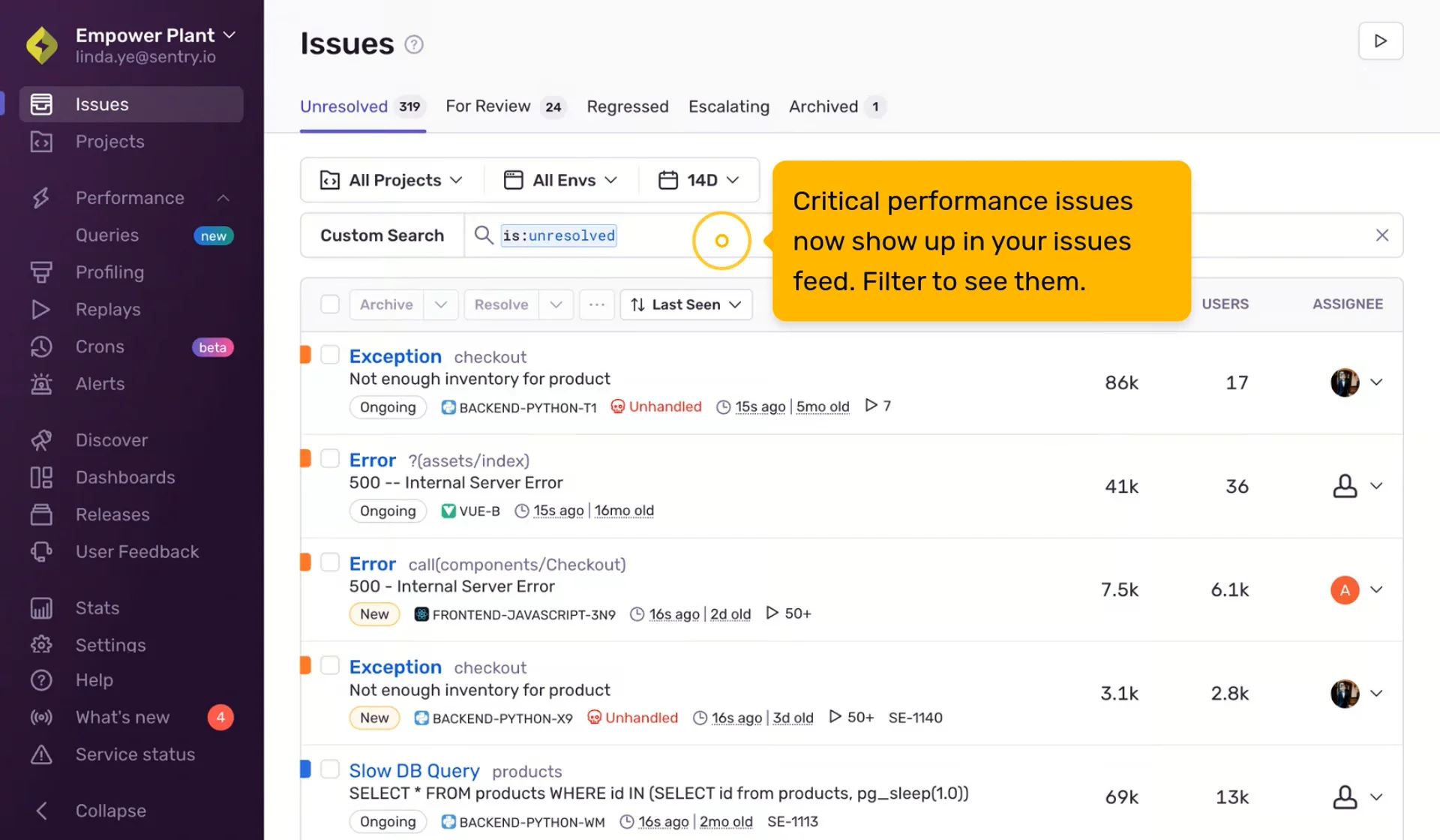1440x840 pixels.
Task: Switch to the Unresolved tab
Action: [x=363, y=106]
